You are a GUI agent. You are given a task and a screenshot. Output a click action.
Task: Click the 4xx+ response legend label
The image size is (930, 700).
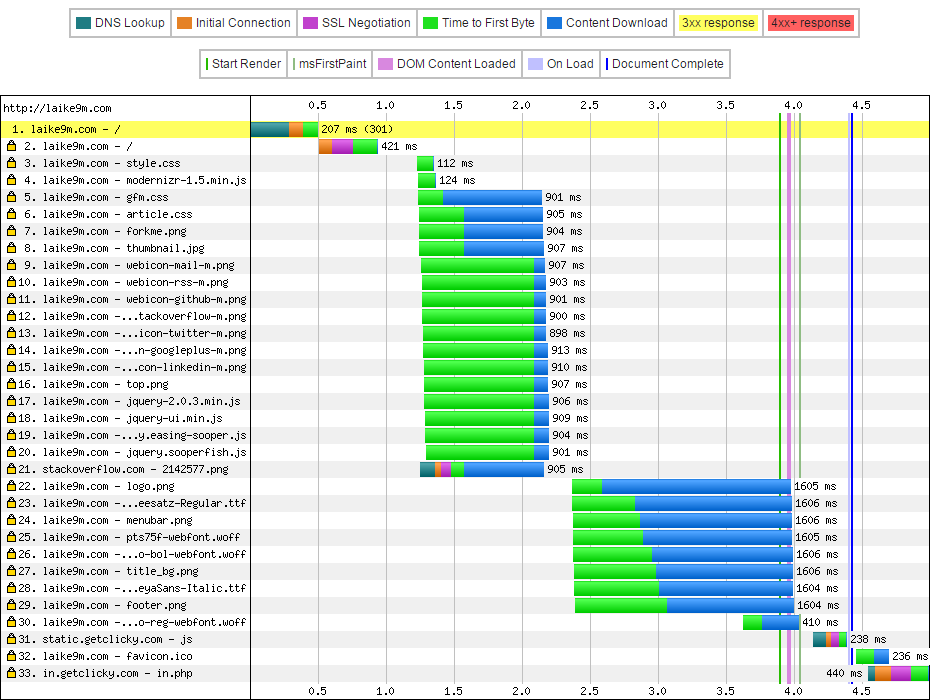(x=811, y=23)
